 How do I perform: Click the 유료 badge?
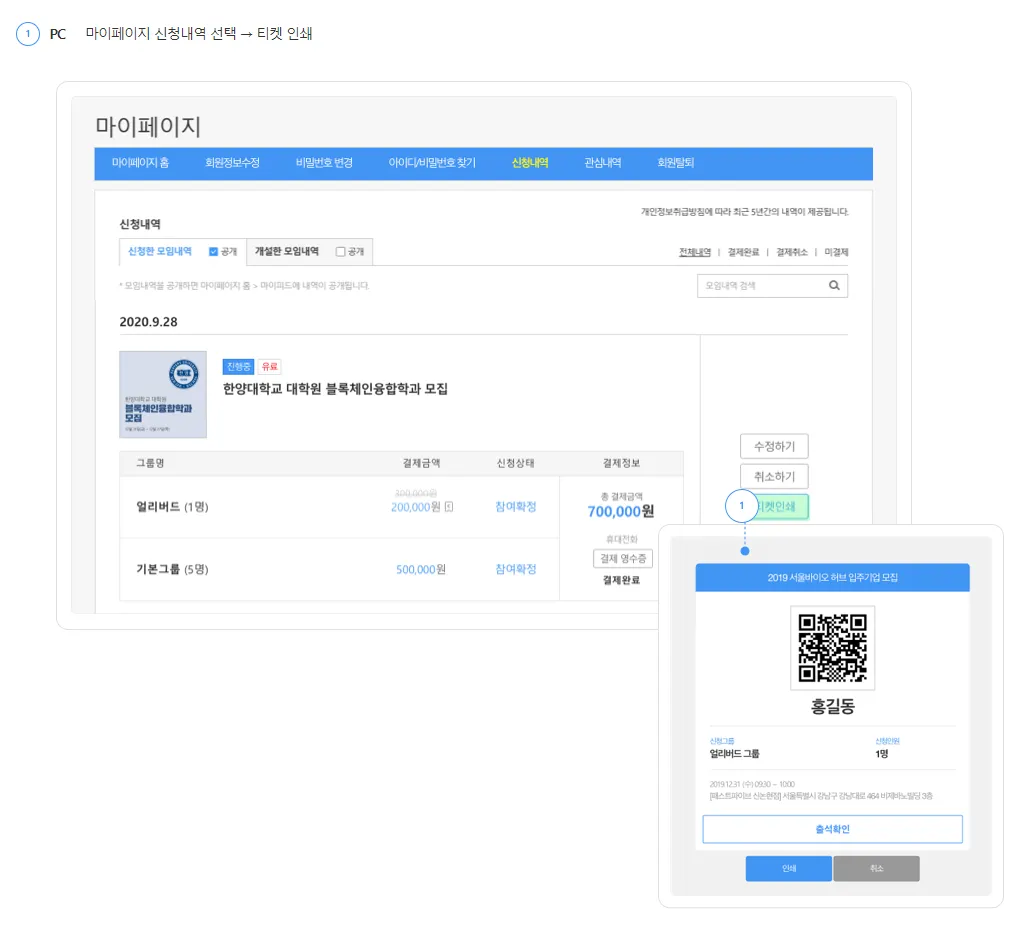click(x=270, y=366)
